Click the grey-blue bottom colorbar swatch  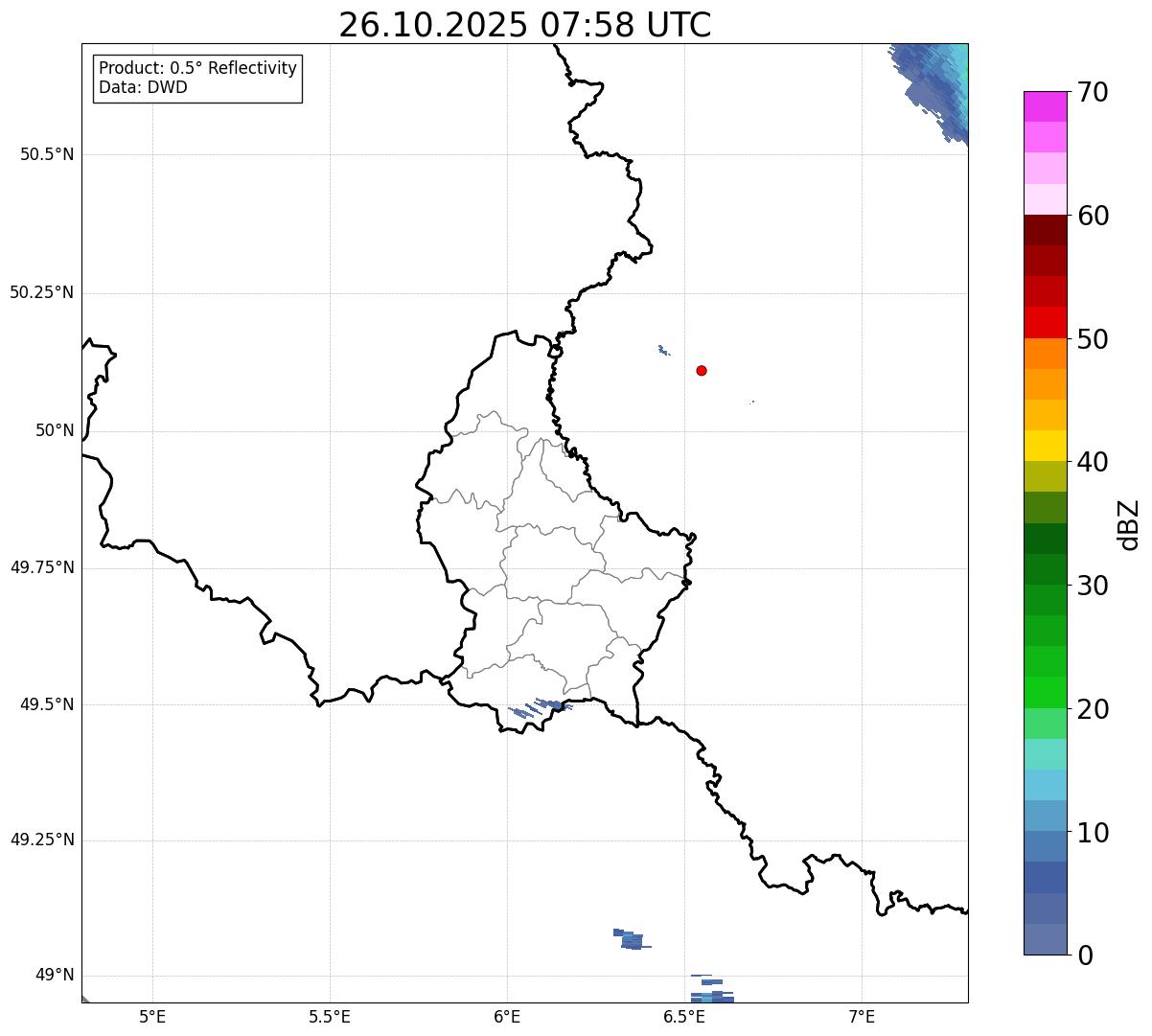tap(1046, 939)
